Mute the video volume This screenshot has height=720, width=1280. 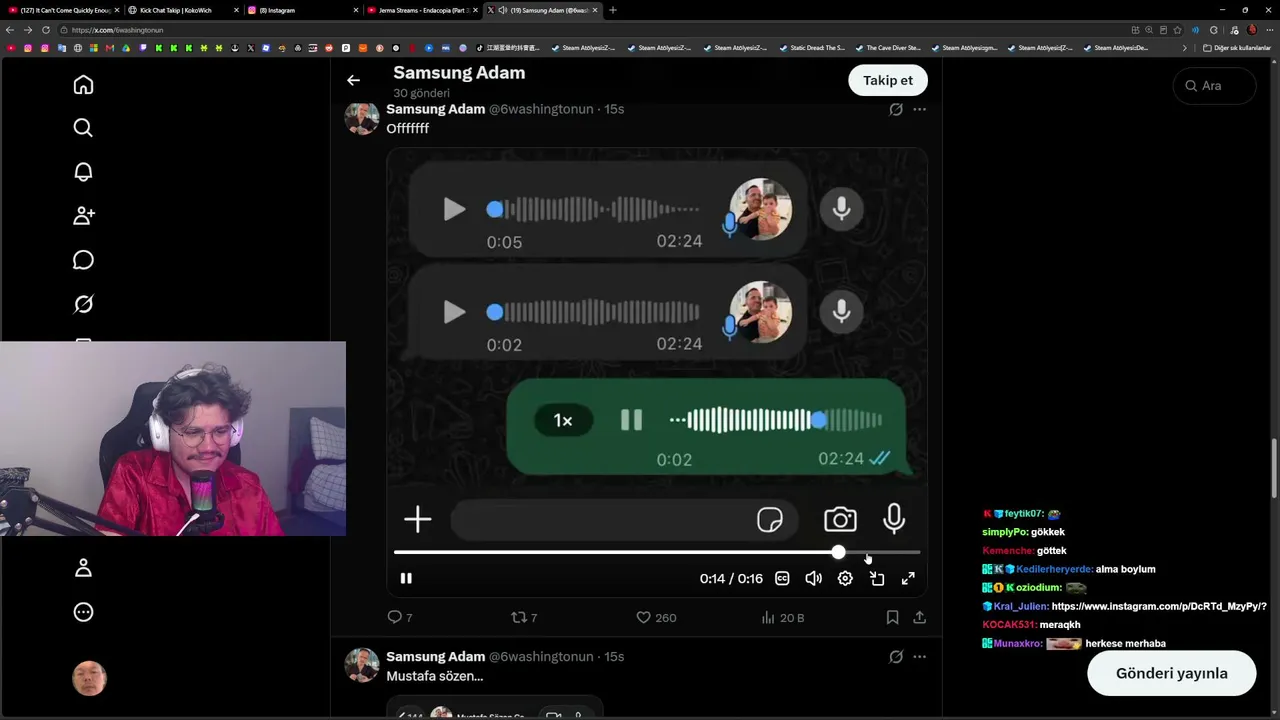click(814, 578)
